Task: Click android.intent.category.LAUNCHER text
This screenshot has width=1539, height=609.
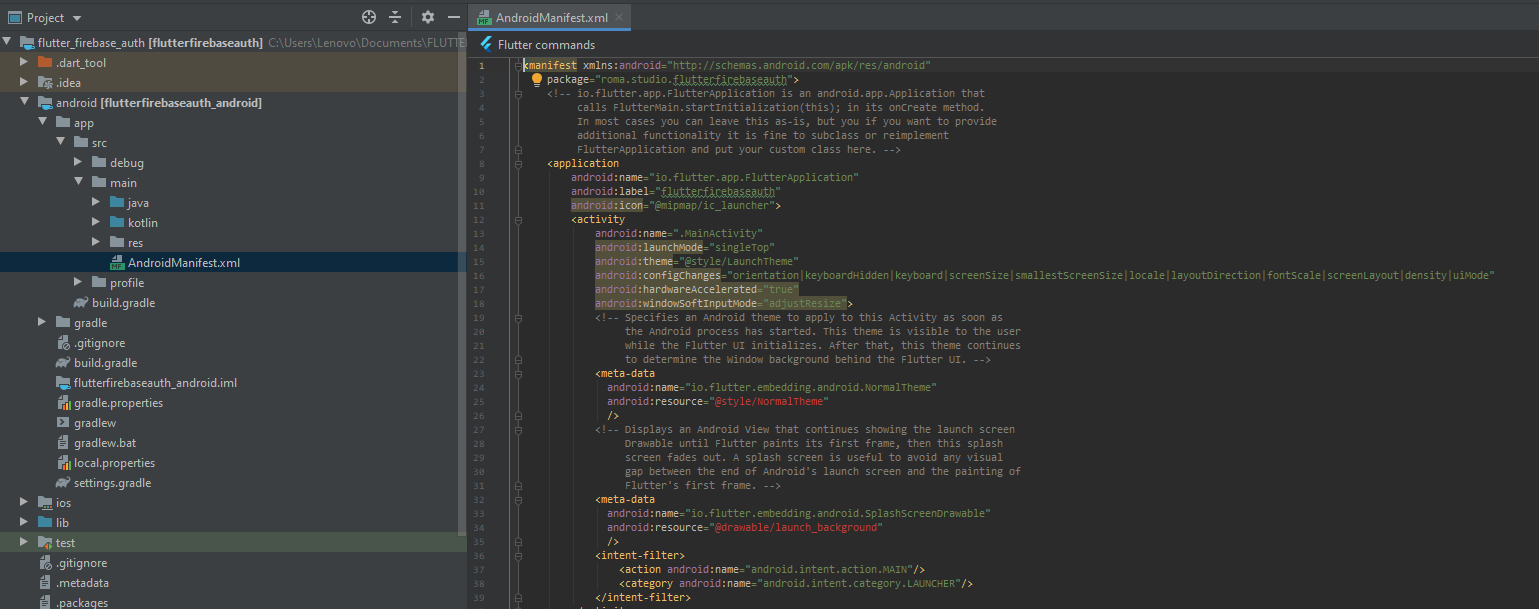Action: coord(860,583)
